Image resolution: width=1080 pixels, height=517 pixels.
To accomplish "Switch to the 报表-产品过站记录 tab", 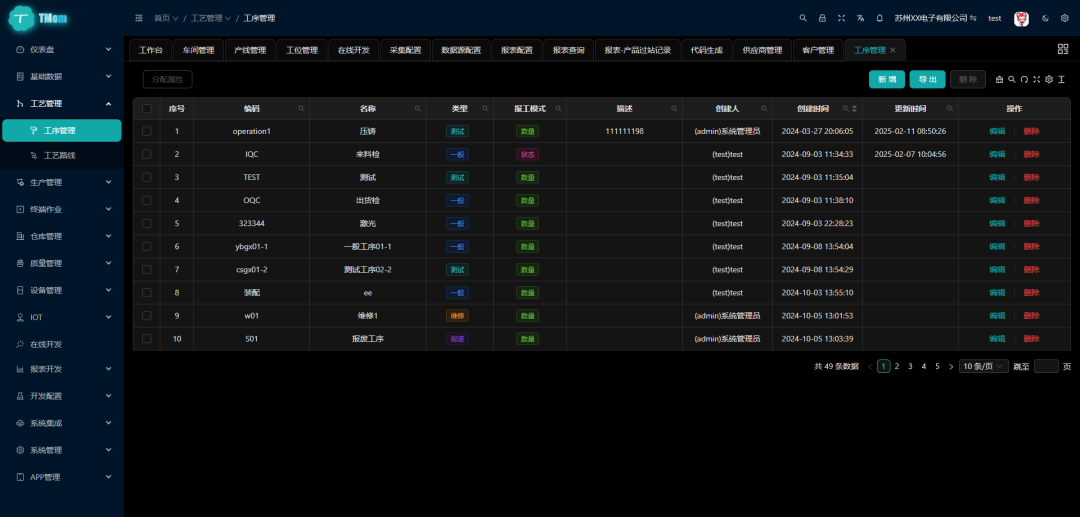I will tap(638, 50).
